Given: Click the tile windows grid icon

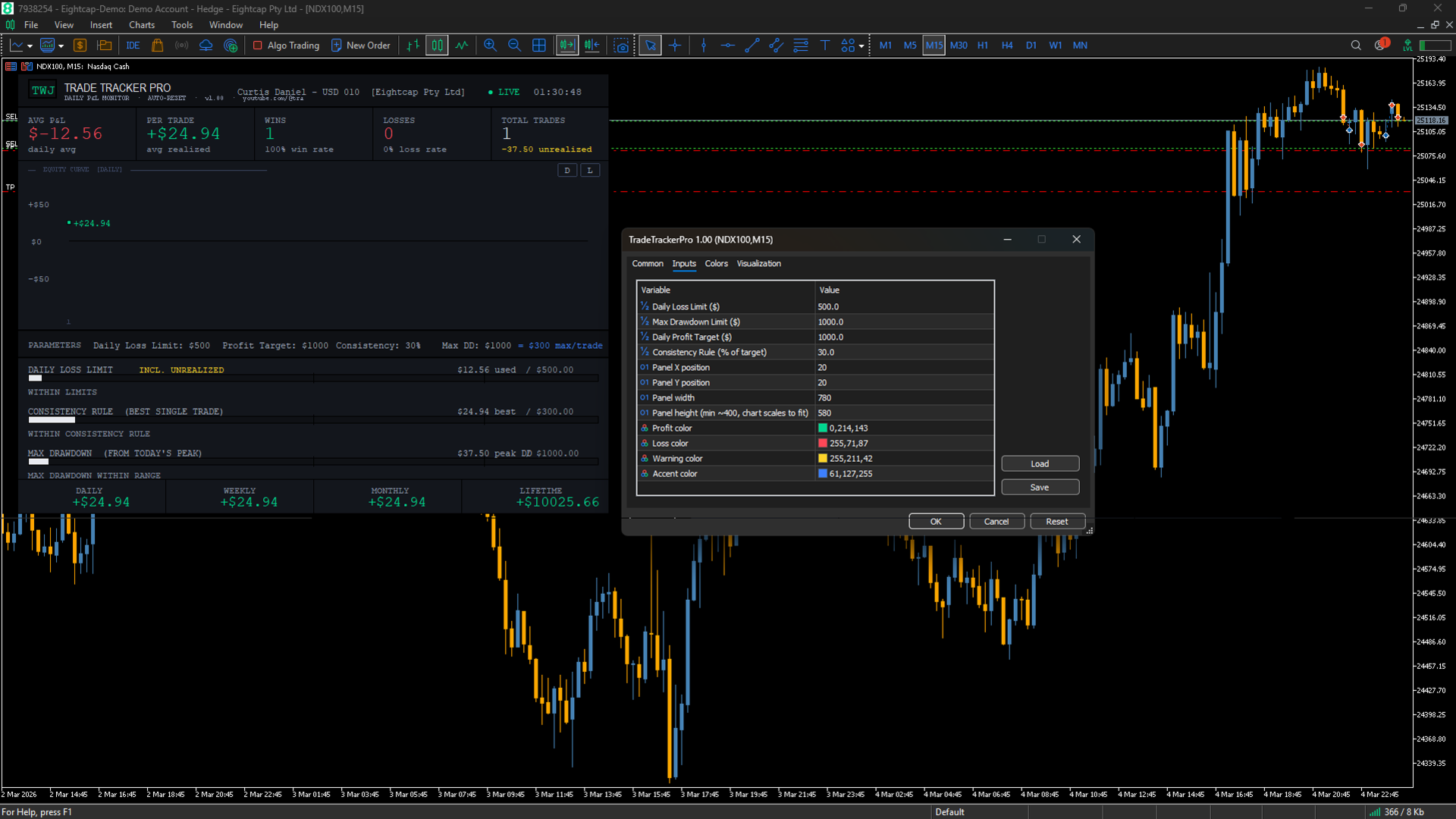Looking at the screenshot, I should (x=539, y=45).
